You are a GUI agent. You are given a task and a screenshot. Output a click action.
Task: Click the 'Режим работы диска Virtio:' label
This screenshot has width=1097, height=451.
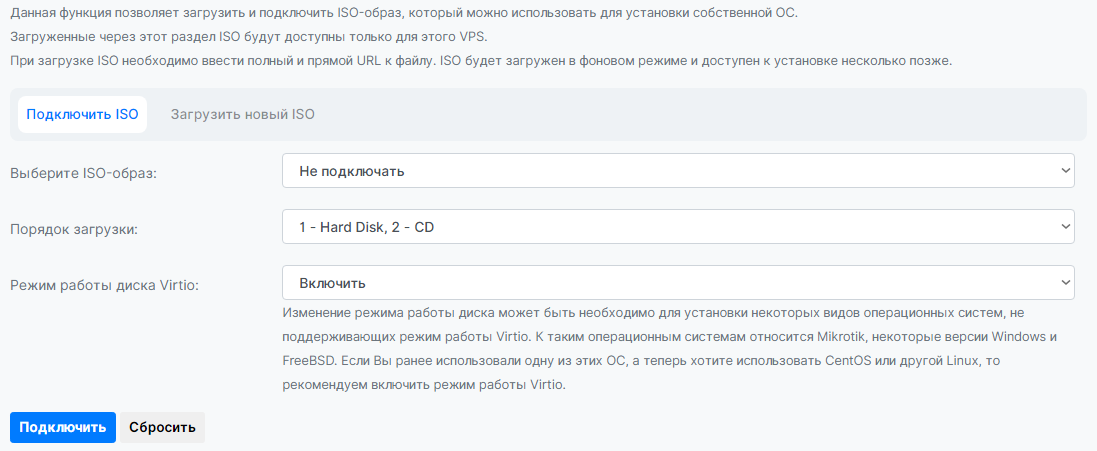click(104, 285)
